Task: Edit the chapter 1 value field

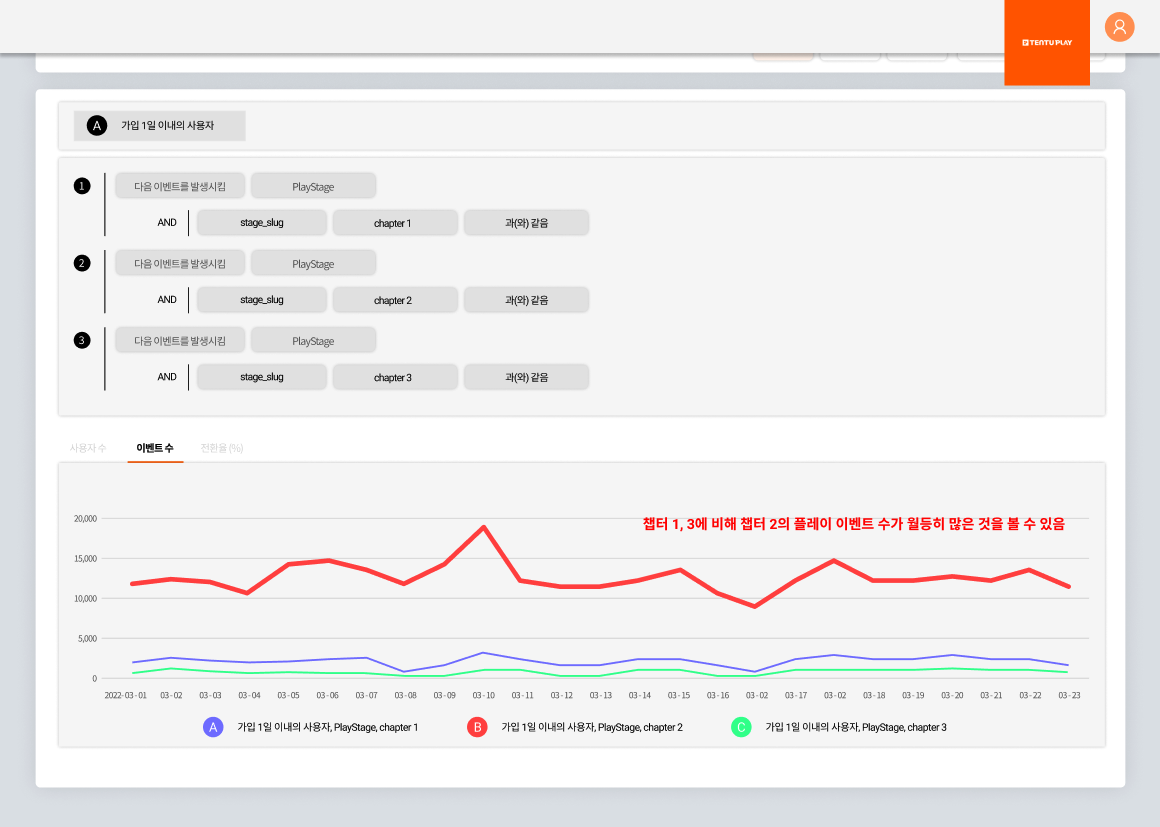Action: tap(393, 223)
